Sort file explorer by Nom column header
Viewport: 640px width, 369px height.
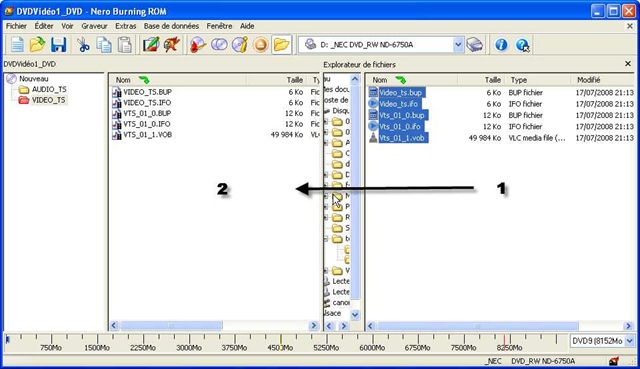(411, 80)
